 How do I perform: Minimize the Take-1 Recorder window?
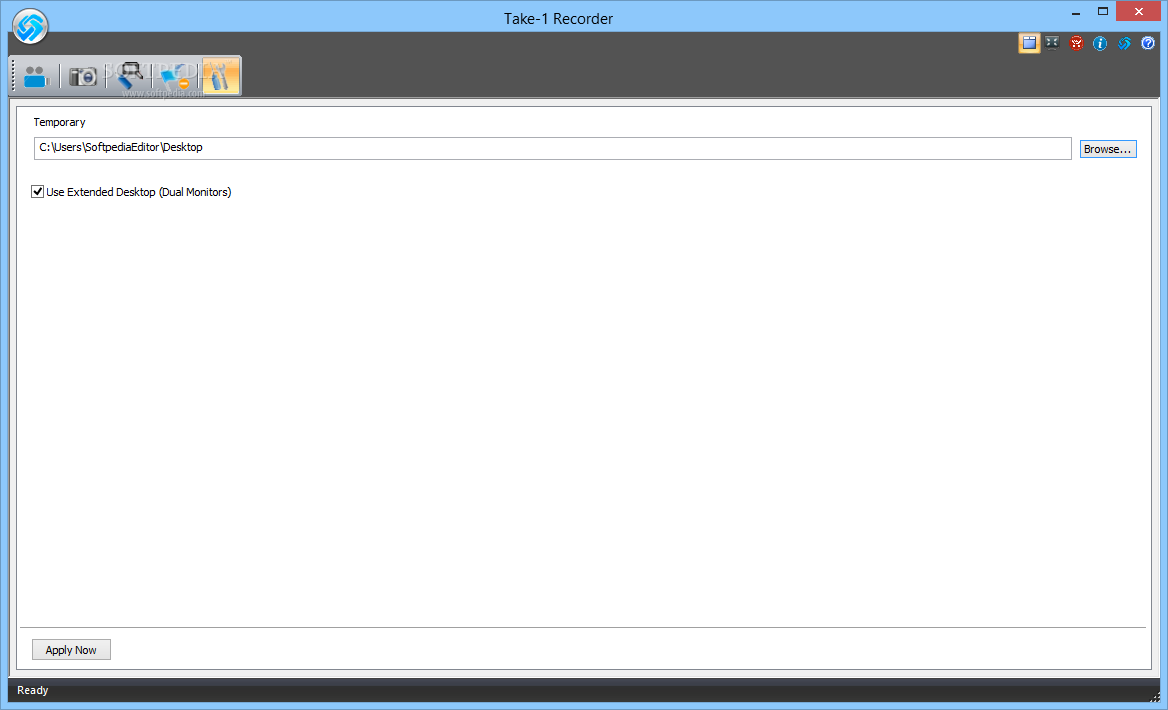click(x=1076, y=12)
